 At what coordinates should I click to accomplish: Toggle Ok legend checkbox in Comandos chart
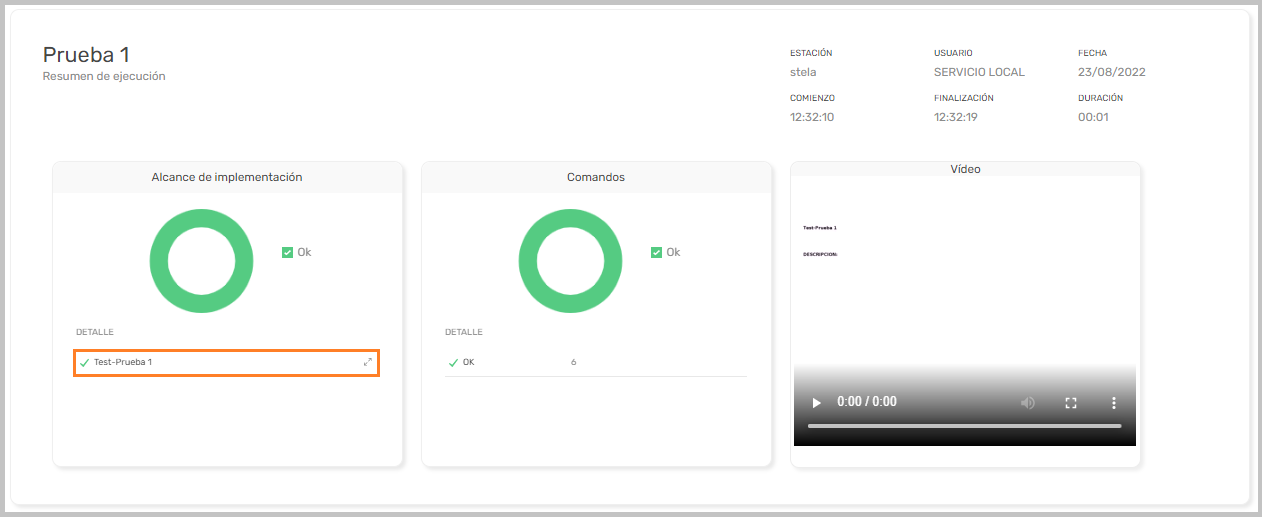coord(657,252)
